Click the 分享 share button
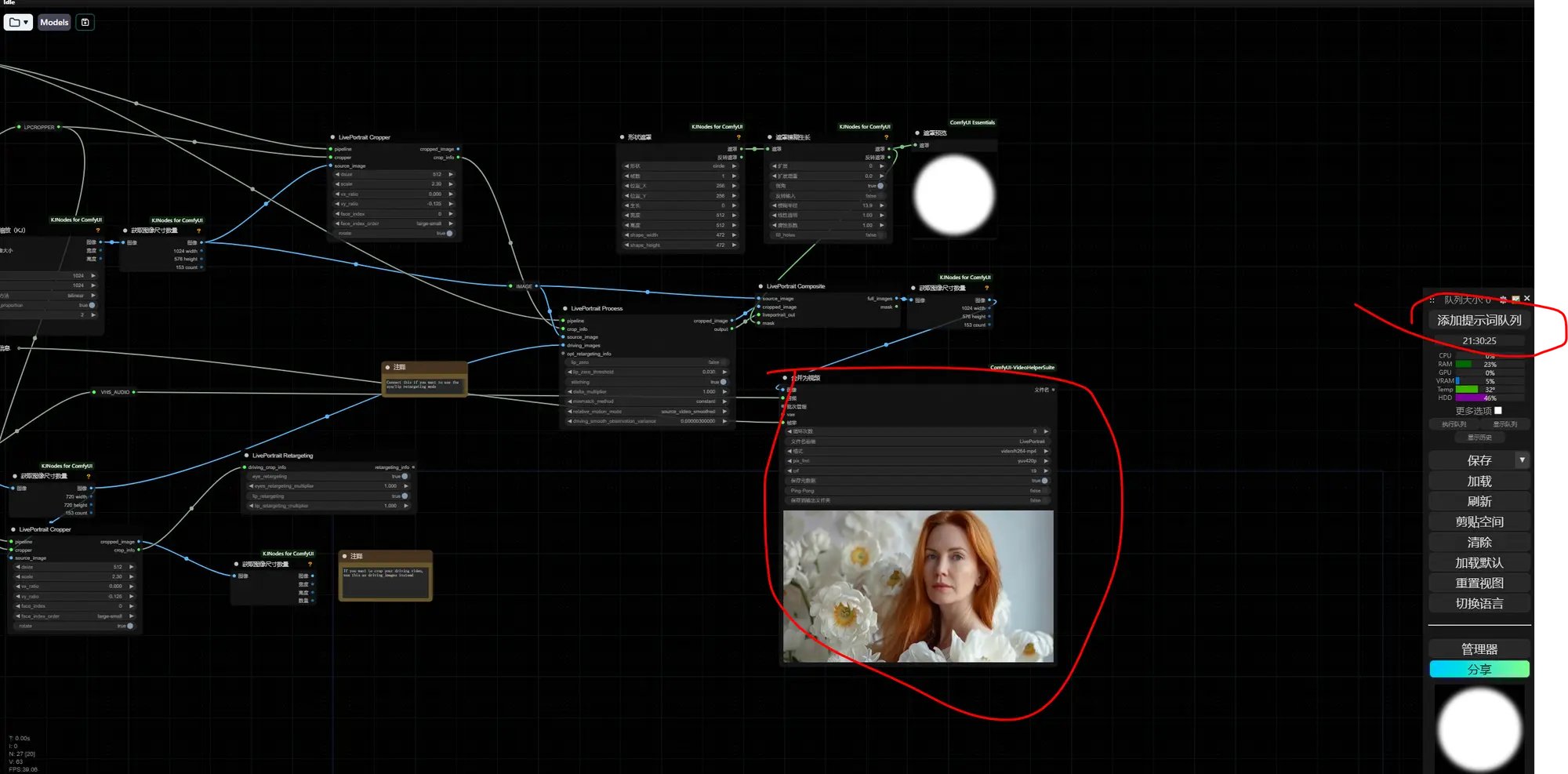 click(1479, 669)
